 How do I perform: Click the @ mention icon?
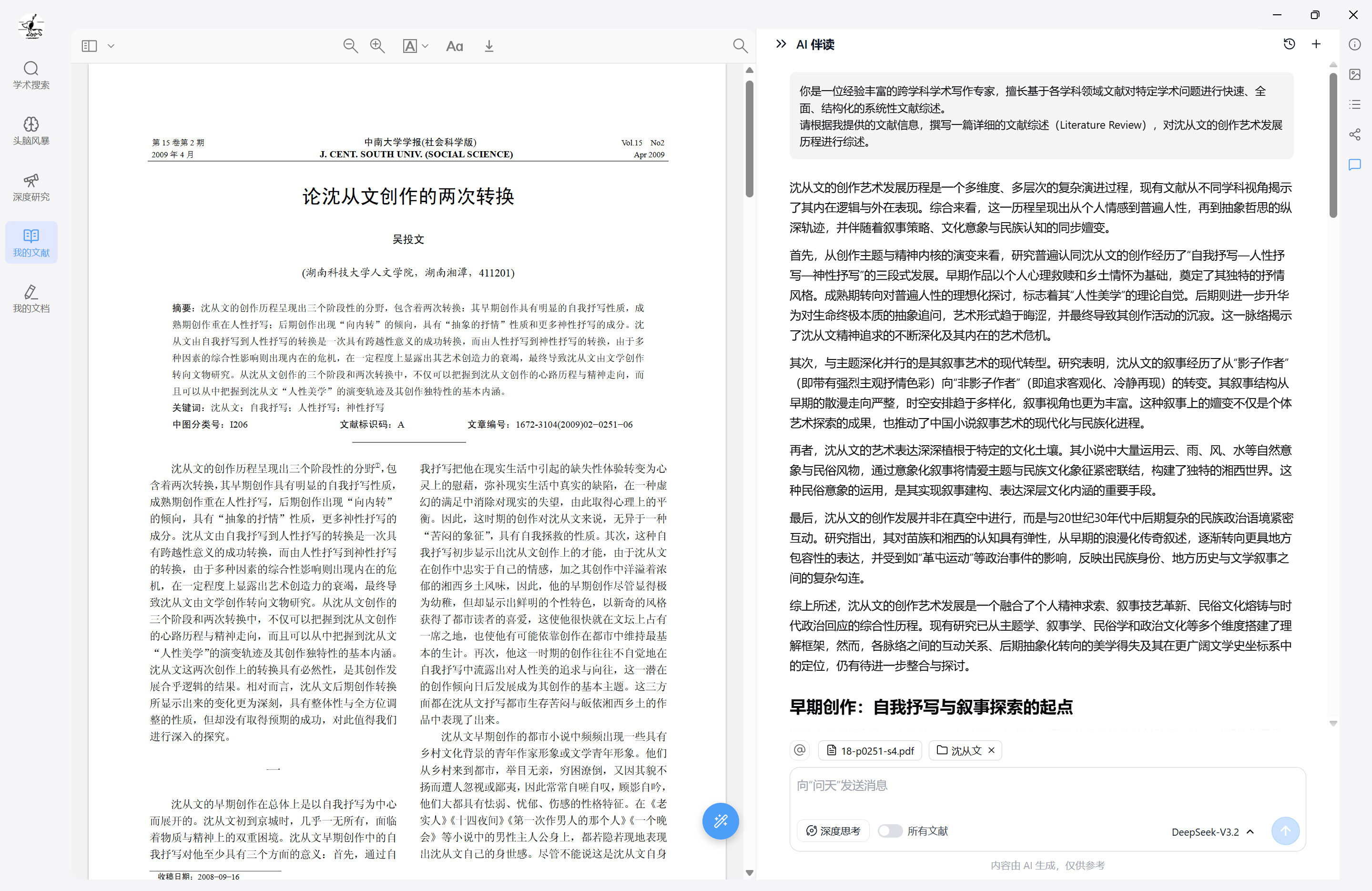point(800,750)
